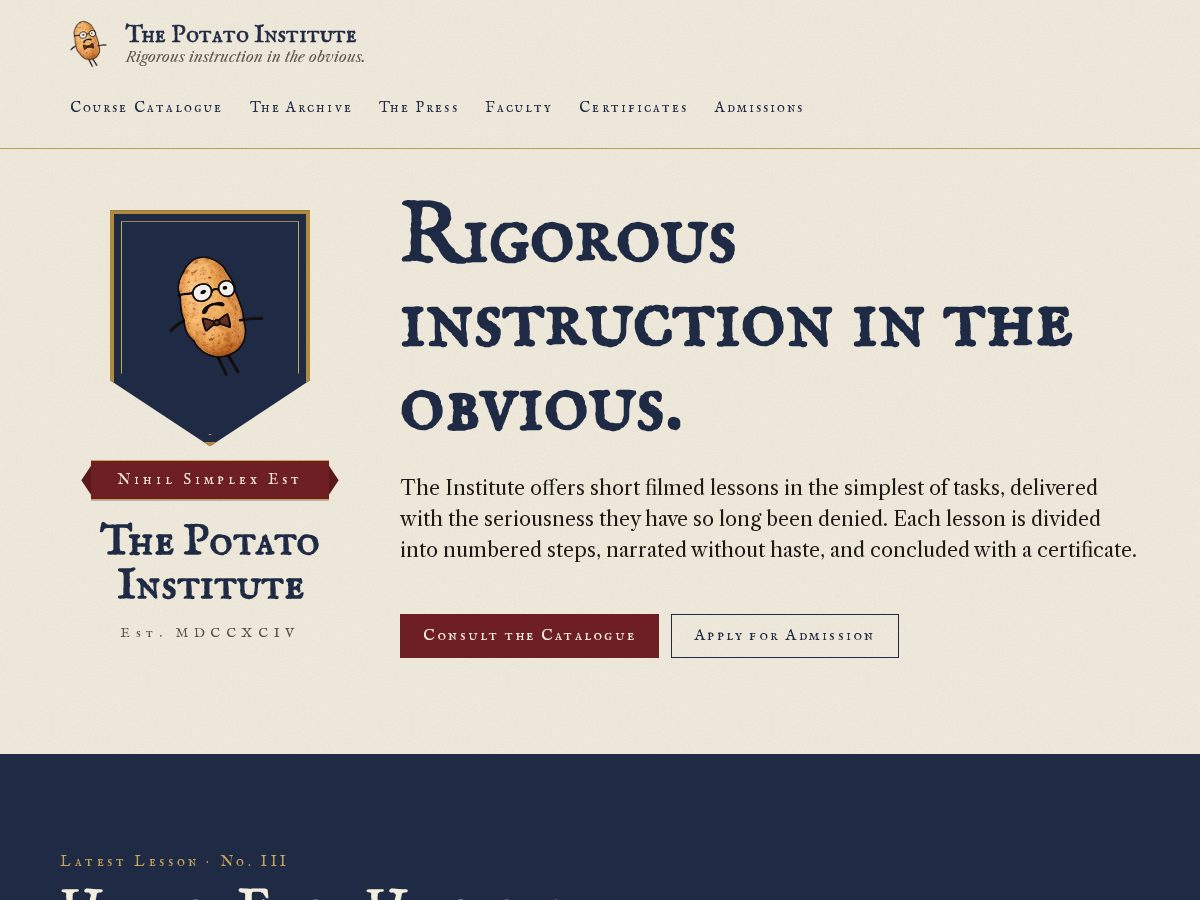Visit the Faculty page
This screenshot has height=900, width=1200.
(519, 107)
